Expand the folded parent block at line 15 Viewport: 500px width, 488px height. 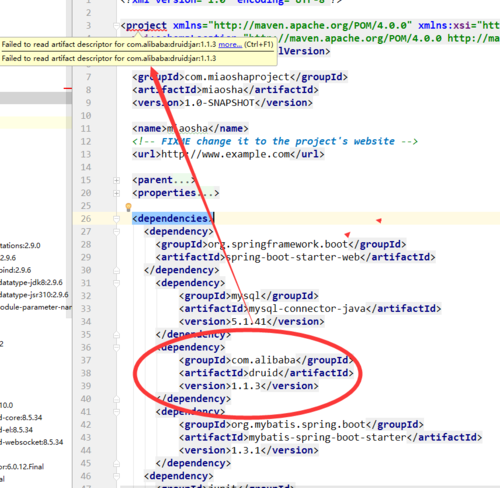[x=116, y=180]
